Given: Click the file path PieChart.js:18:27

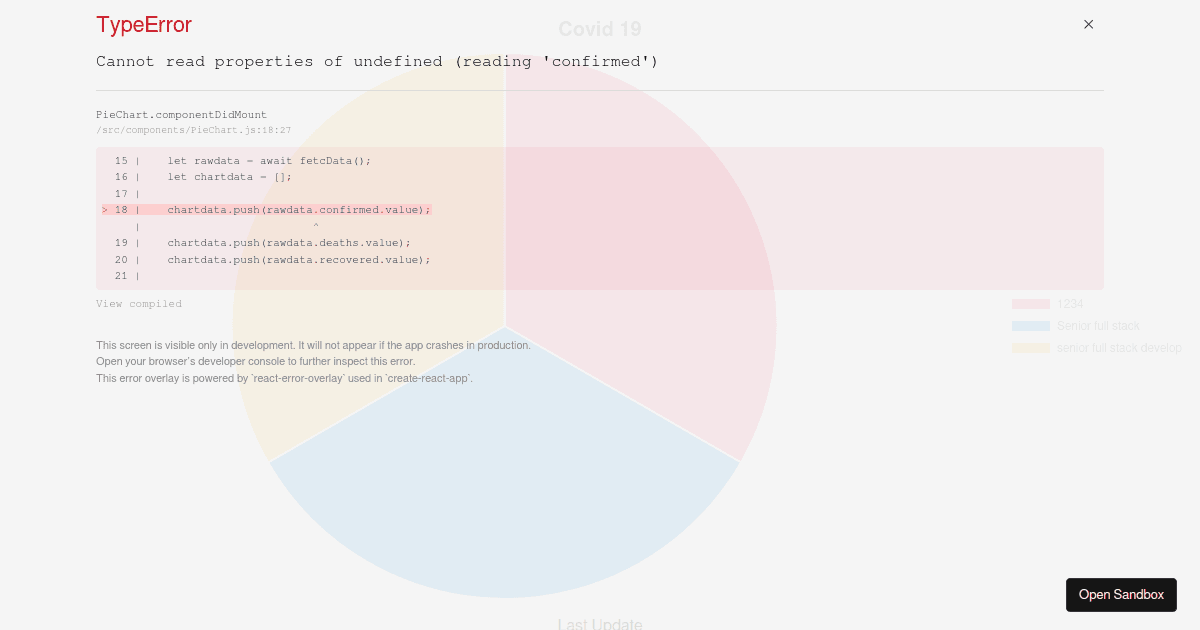Looking at the screenshot, I should pos(193,130).
